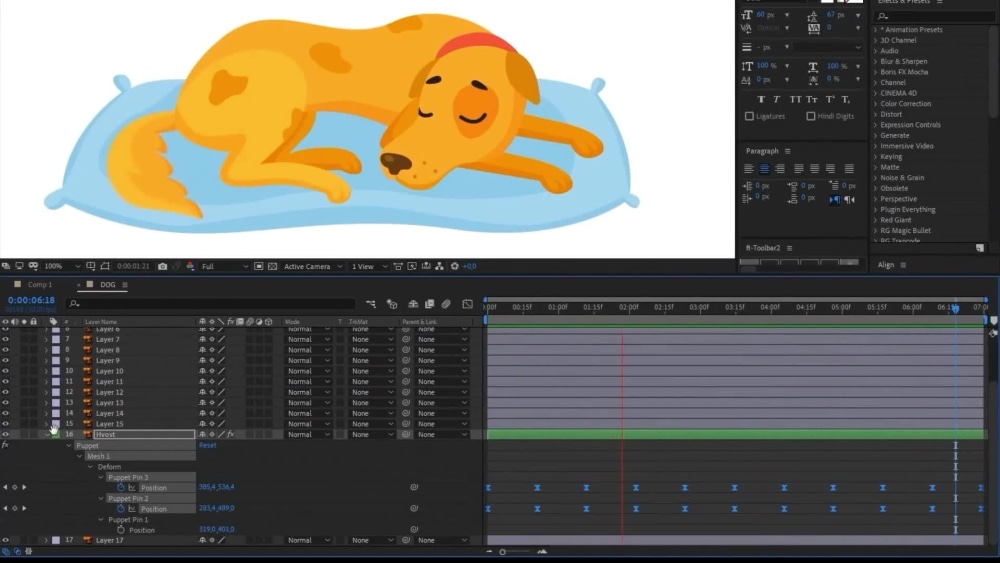Image resolution: width=1000 pixels, height=563 pixels.
Task: Open the Paragraph panel menu
Action: click(788, 151)
